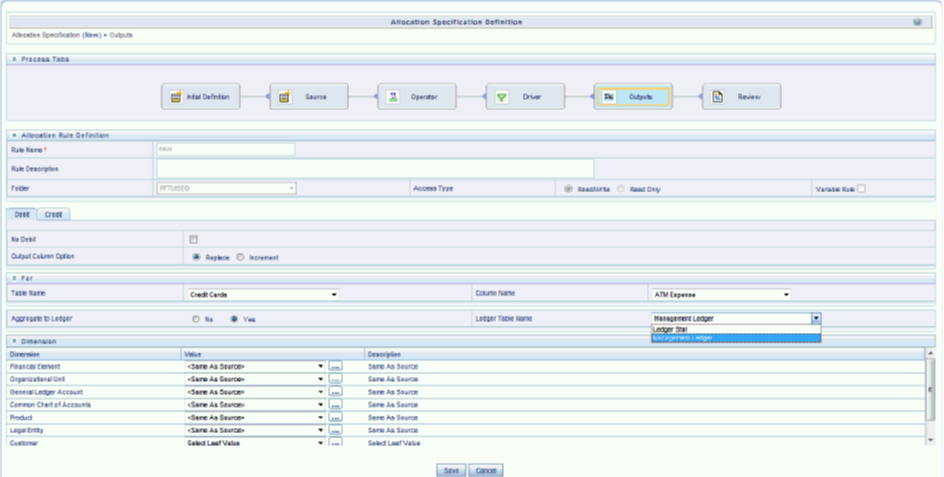The image size is (944, 477).
Task: Open the Folder dropdown
Action: click(226, 189)
